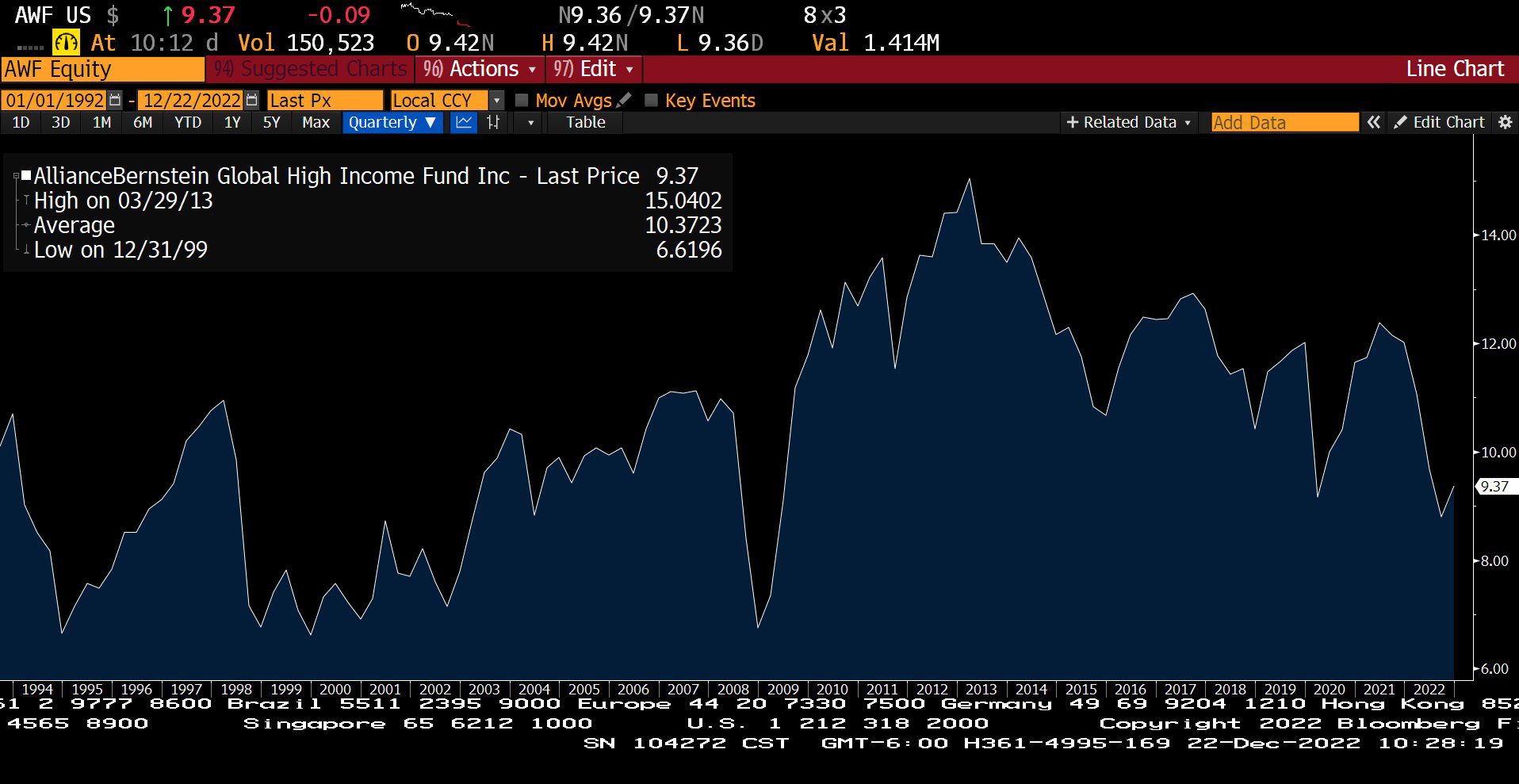The width and height of the screenshot is (1519, 784).
Task: Select the line chart type icon
Action: pos(464,122)
